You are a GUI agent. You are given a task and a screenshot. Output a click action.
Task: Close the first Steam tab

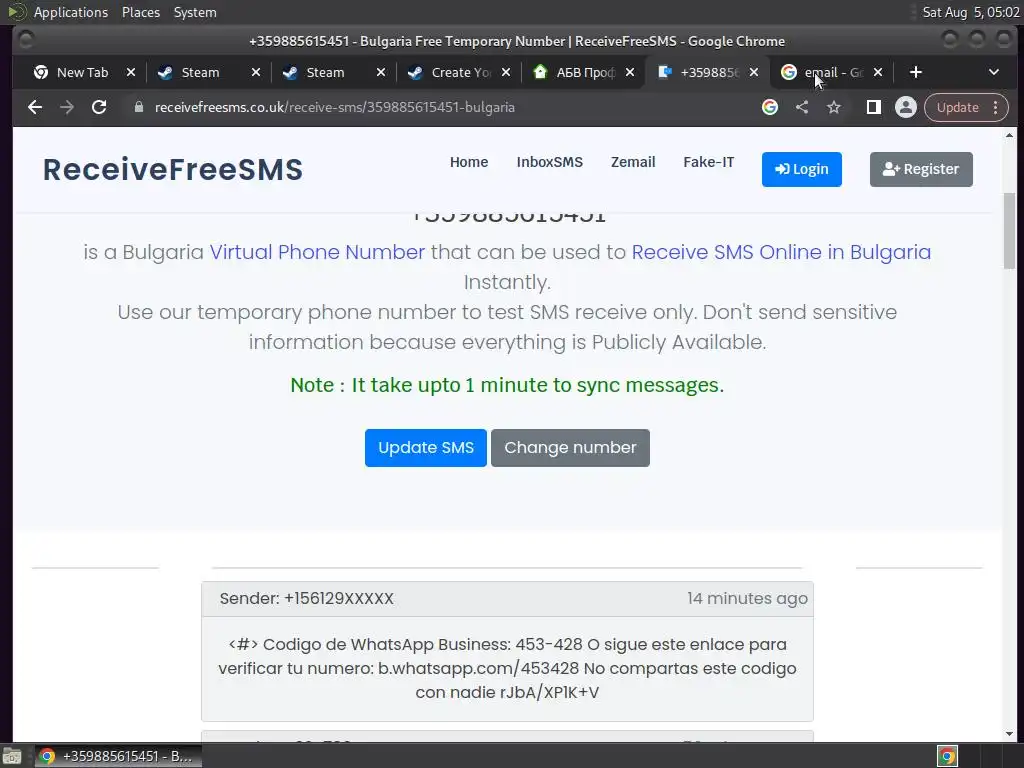[256, 72]
